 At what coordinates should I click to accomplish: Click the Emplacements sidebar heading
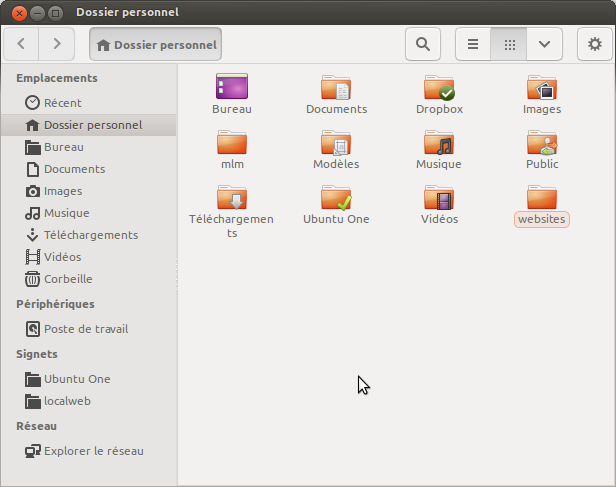tap(57, 78)
